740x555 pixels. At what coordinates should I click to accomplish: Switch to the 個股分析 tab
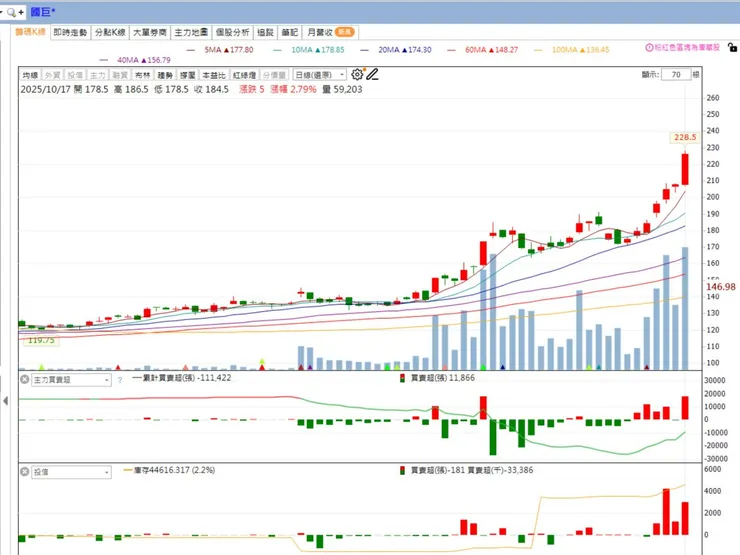click(x=233, y=32)
